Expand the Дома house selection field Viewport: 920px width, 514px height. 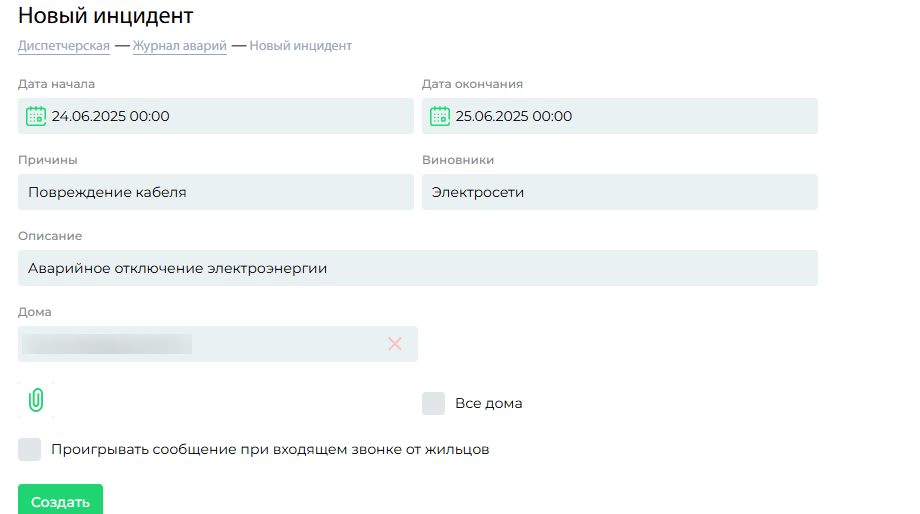(x=218, y=344)
